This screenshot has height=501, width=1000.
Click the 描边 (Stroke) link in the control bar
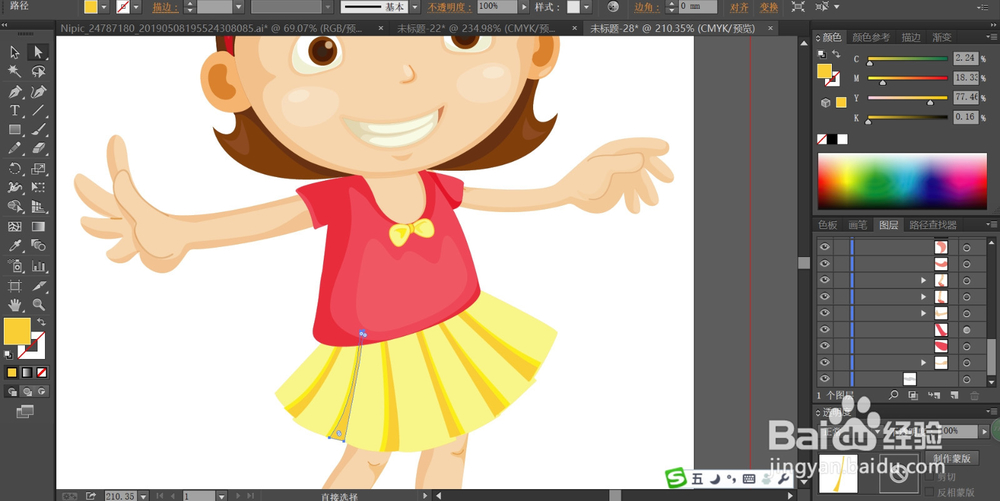point(166,7)
